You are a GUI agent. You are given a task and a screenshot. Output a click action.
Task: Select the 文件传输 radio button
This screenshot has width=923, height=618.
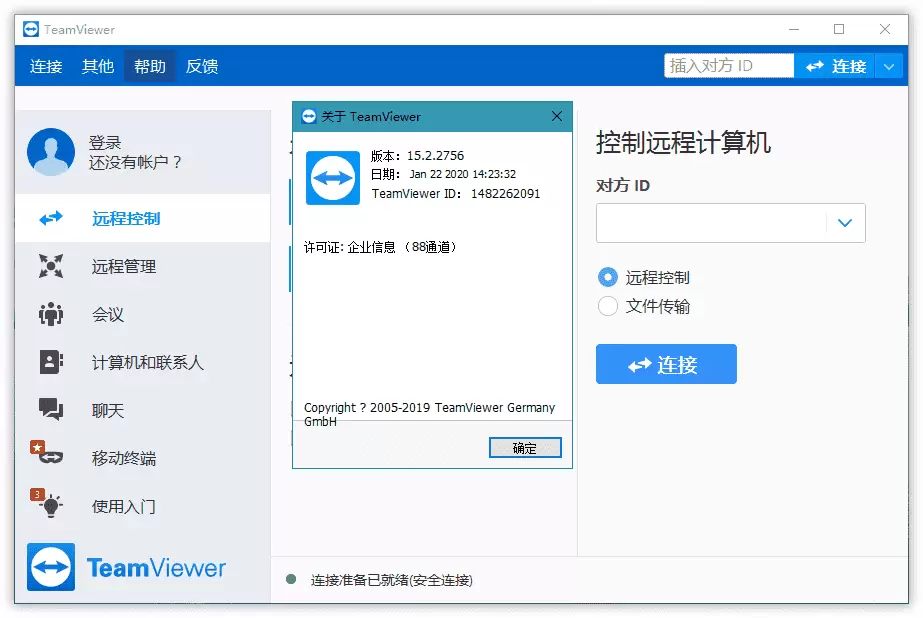(x=607, y=306)
